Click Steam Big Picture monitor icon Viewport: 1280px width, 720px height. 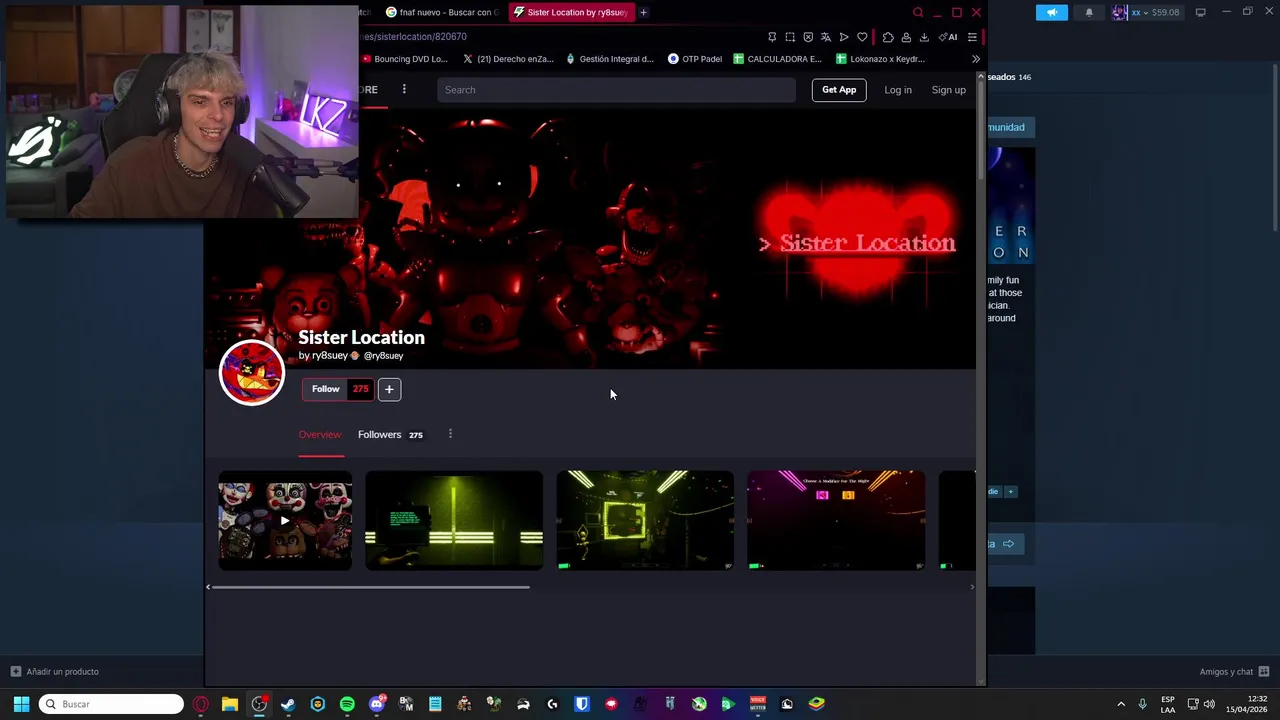pos(1200,12)
